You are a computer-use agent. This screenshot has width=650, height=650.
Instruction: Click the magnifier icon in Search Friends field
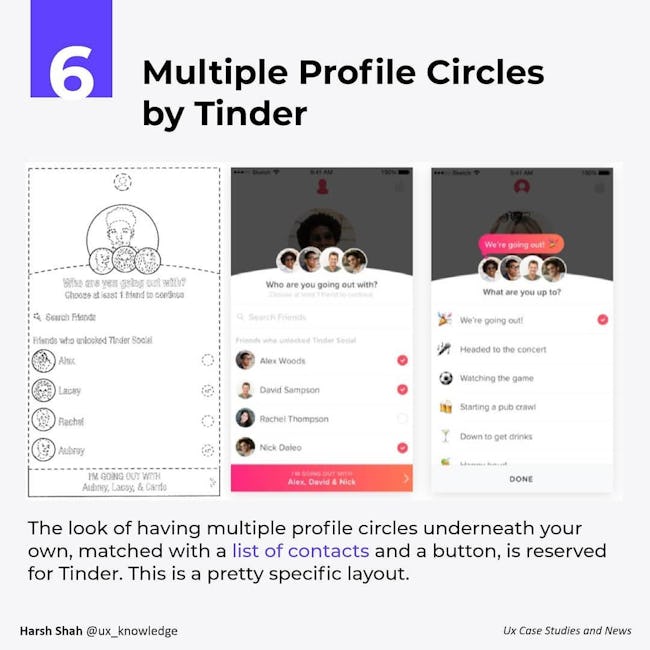pos(240,317)
